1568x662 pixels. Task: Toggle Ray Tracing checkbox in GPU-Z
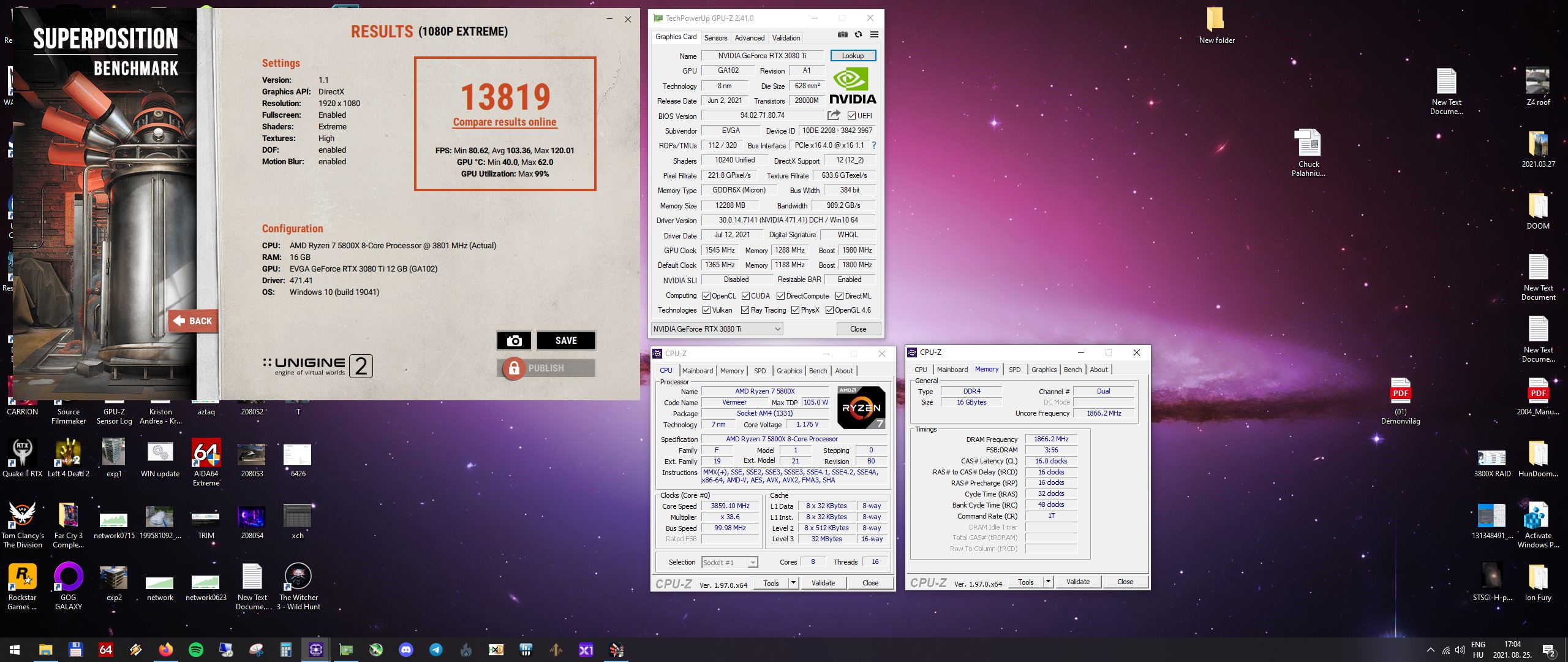pos(745,310)
